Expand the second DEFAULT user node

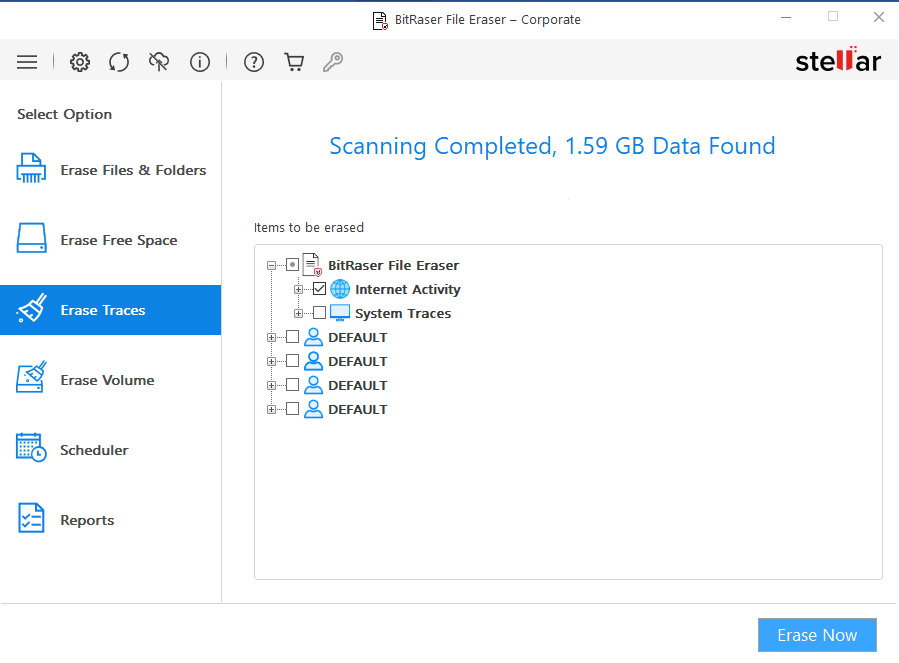click(271, 362)
